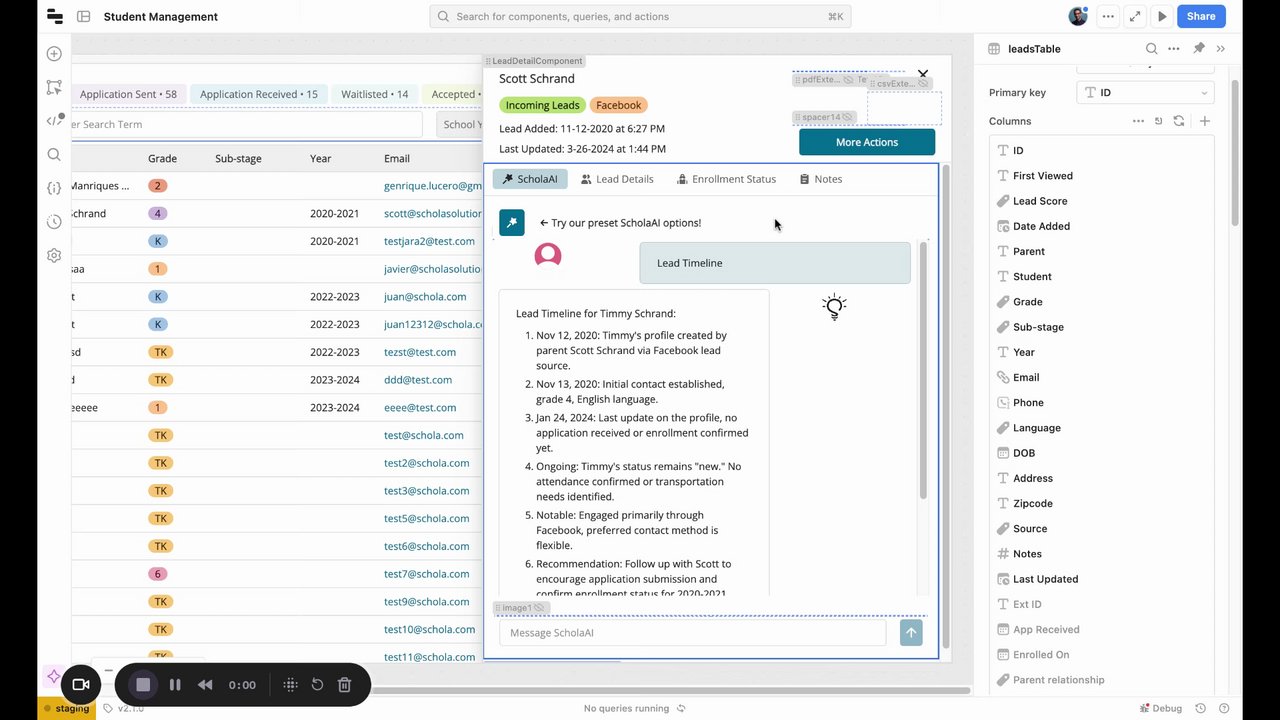Click the user avatar in top bar

pyautogui.click(x=1078, y=16)
